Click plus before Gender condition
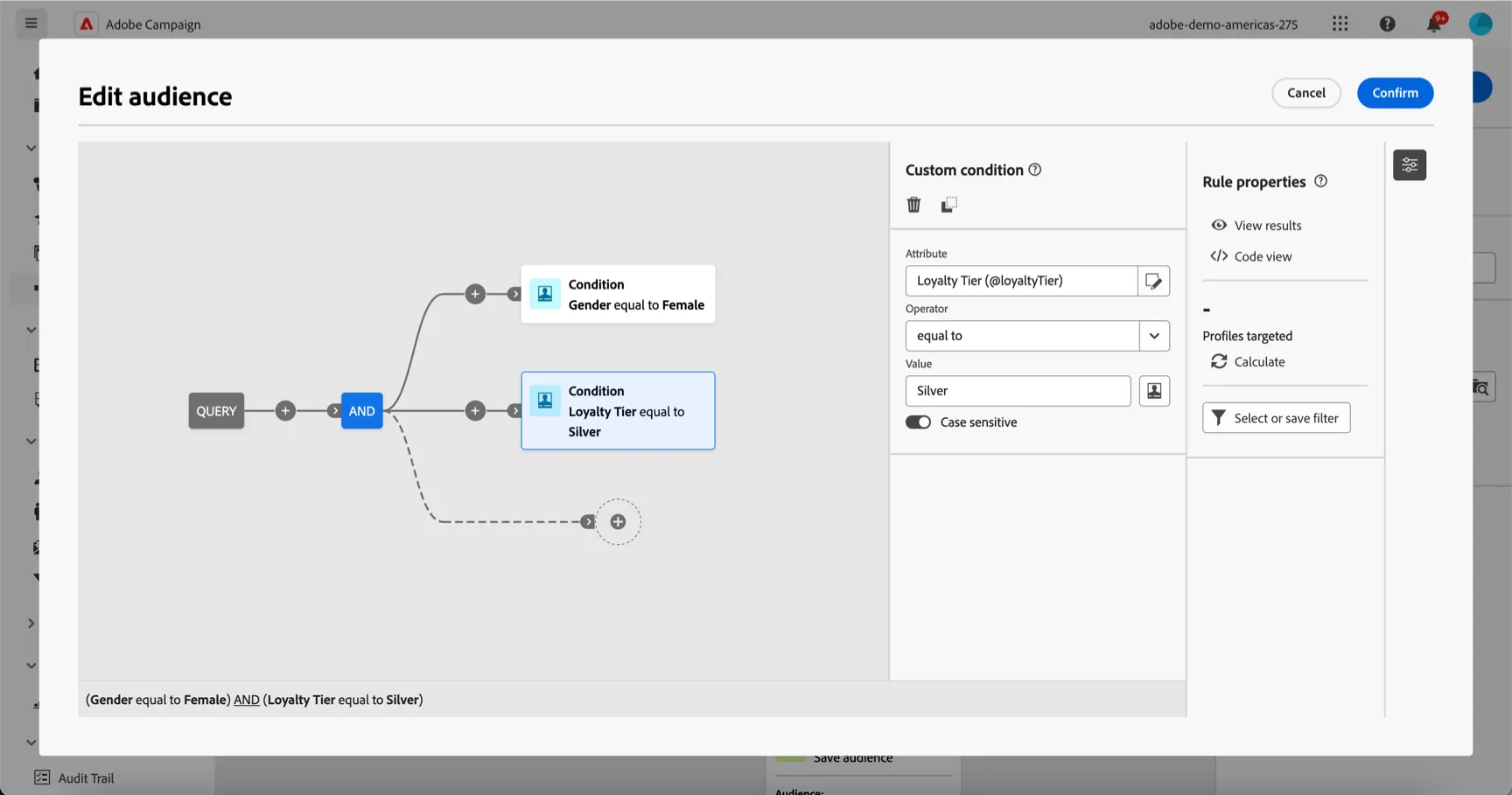The width and height of the screenshot is (1512, 795). tap(475, 294)
